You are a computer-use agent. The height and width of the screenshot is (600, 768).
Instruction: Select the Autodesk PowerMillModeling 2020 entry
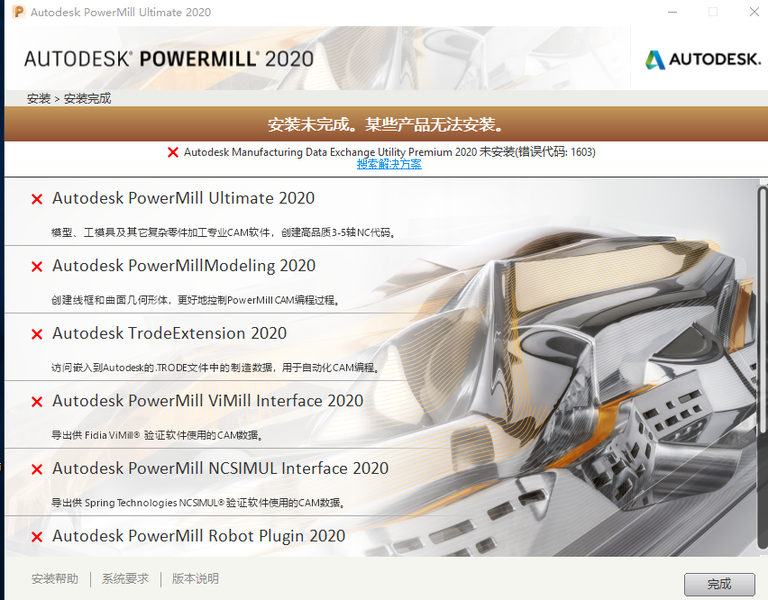(184, 266)
